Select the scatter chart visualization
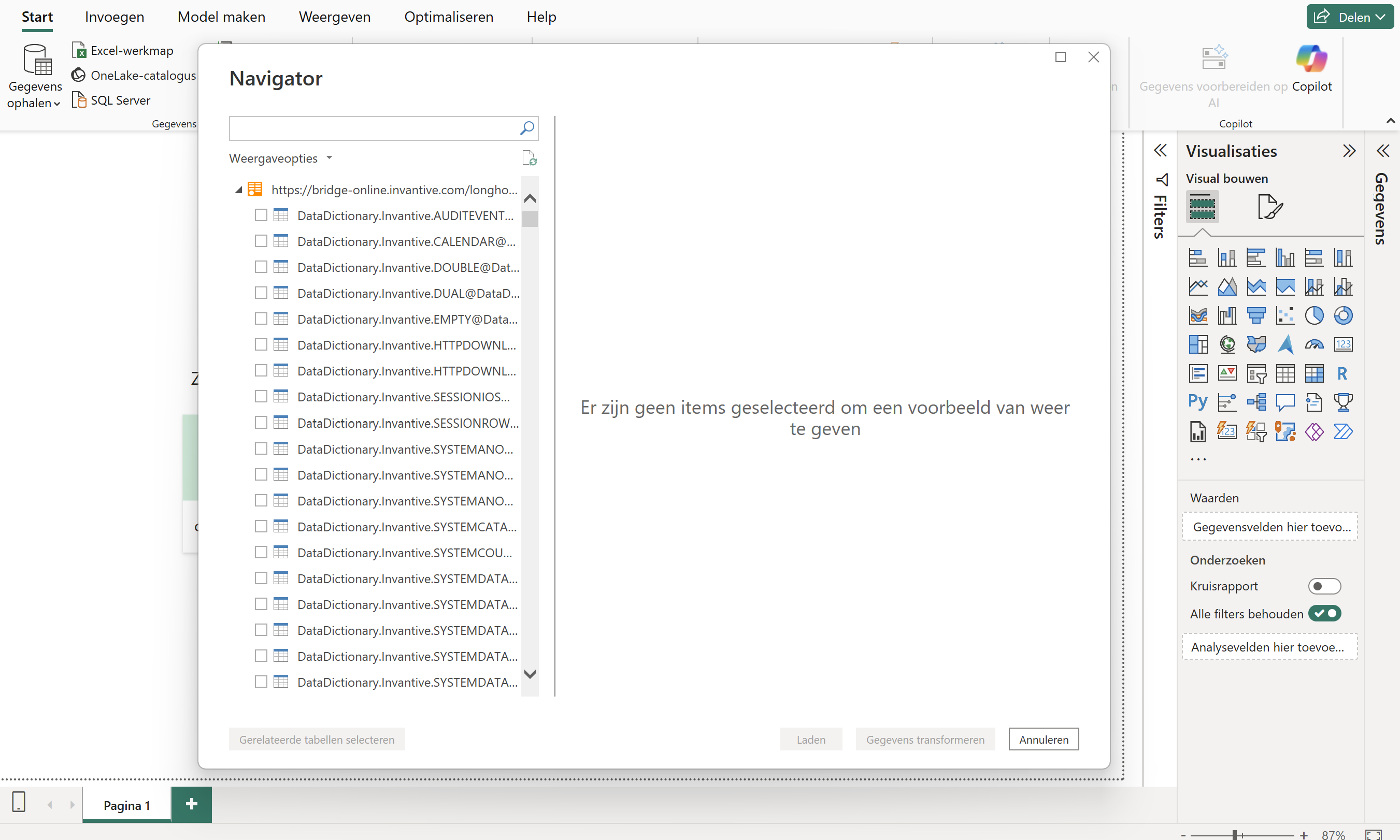 pyautogui.click(x=1285, y=315)
